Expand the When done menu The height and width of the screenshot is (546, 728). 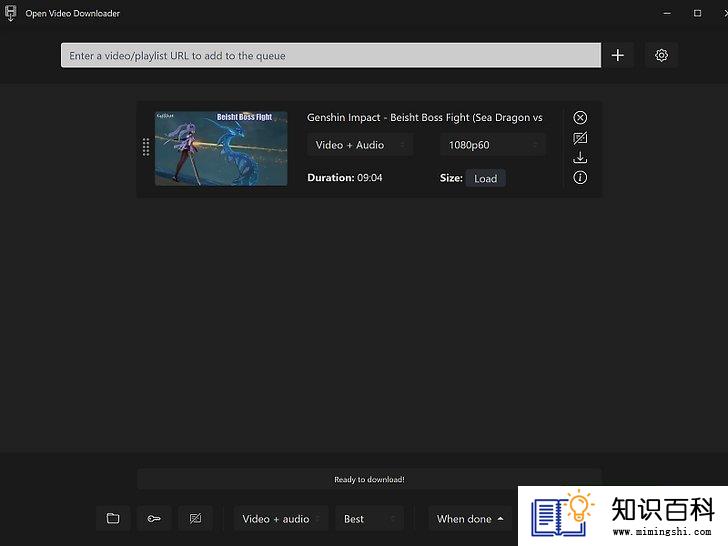click(x=470, y=519)
